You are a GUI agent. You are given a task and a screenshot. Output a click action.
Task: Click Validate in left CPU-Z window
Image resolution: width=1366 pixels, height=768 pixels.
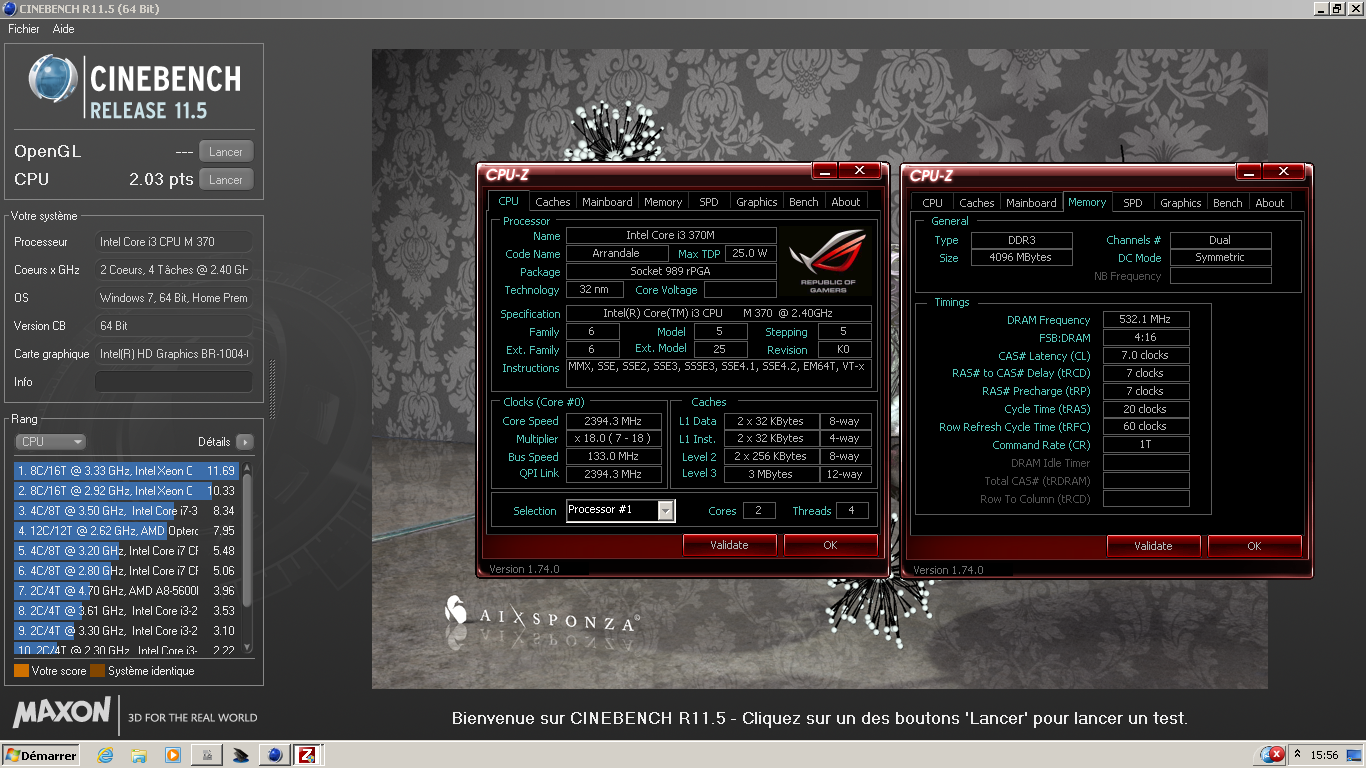point(729,545)
